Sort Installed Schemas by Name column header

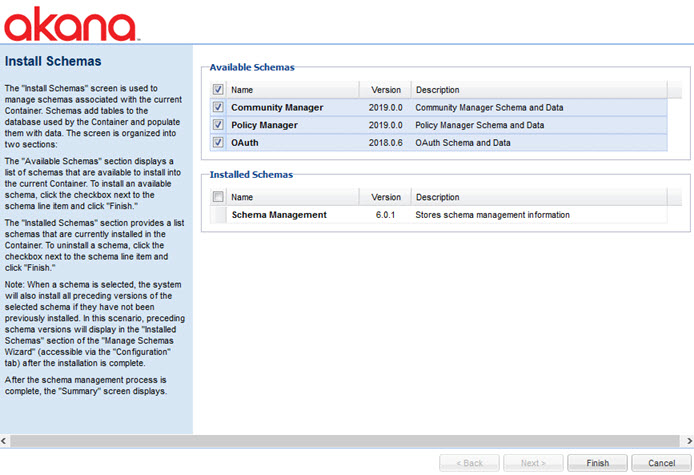(x=293, y=197)
